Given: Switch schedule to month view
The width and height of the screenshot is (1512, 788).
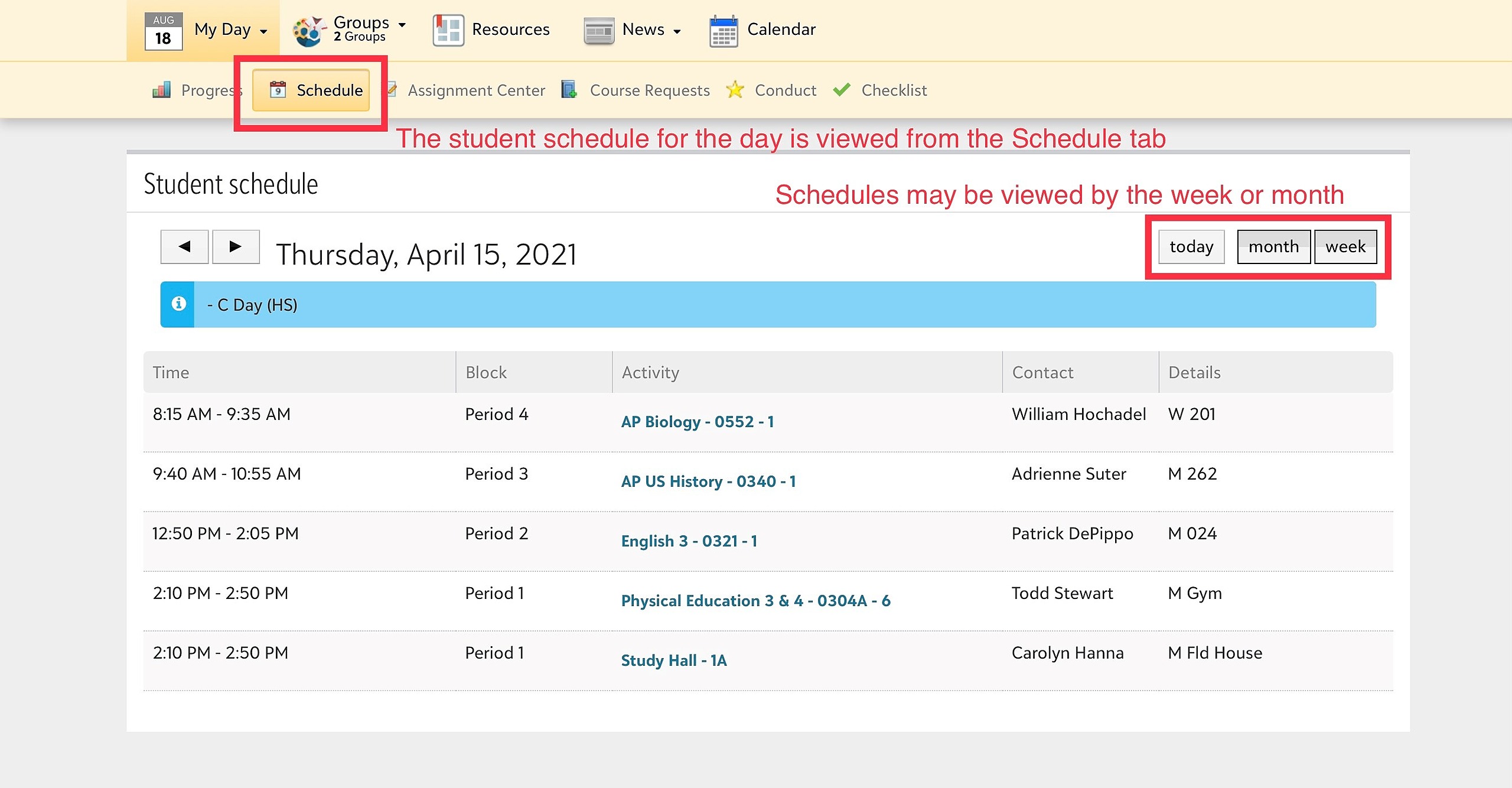Looking at the screenshot, I should (x=1273, y=246).
